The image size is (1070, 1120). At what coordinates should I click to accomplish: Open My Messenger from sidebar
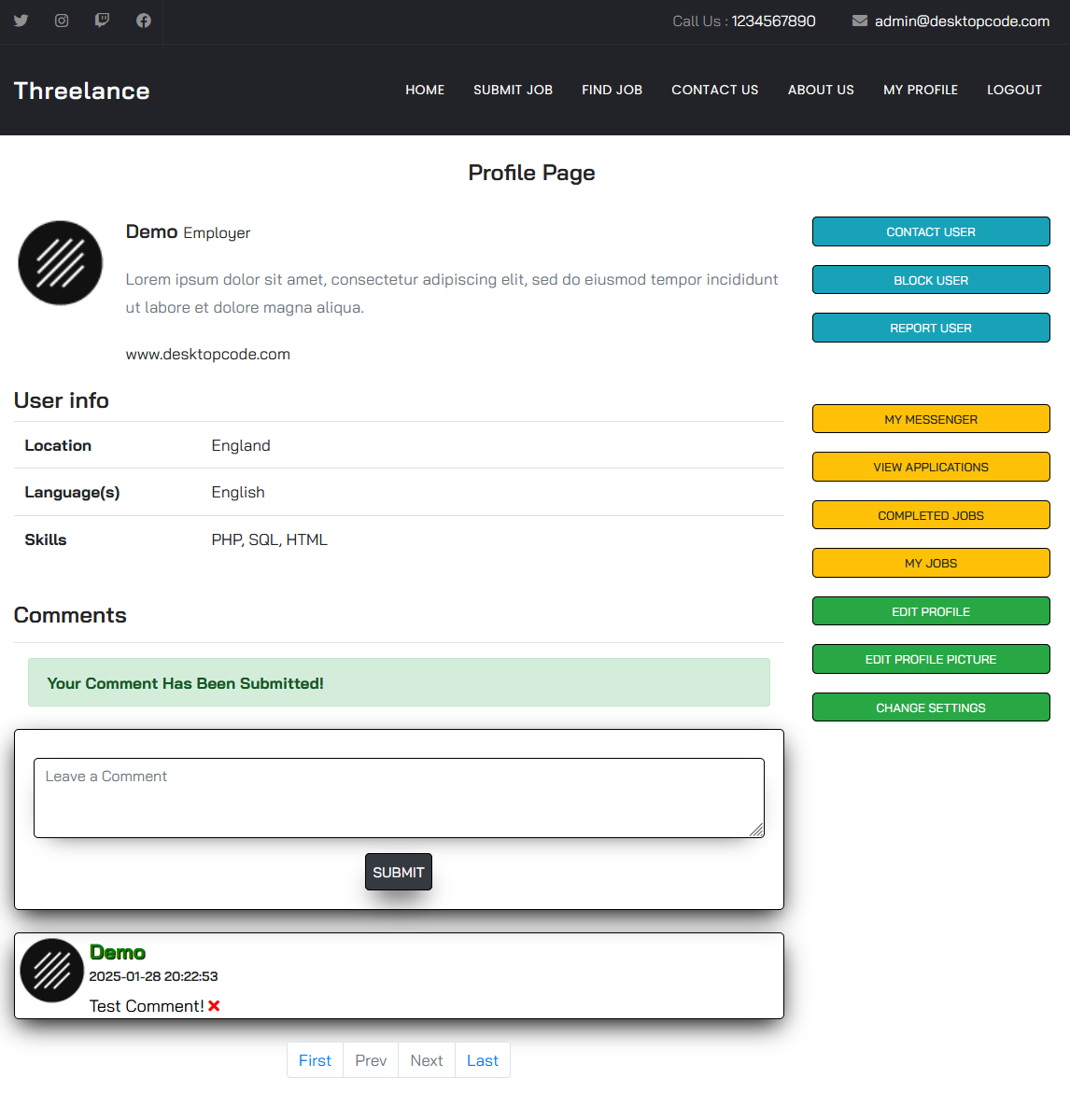coord(930,419)
